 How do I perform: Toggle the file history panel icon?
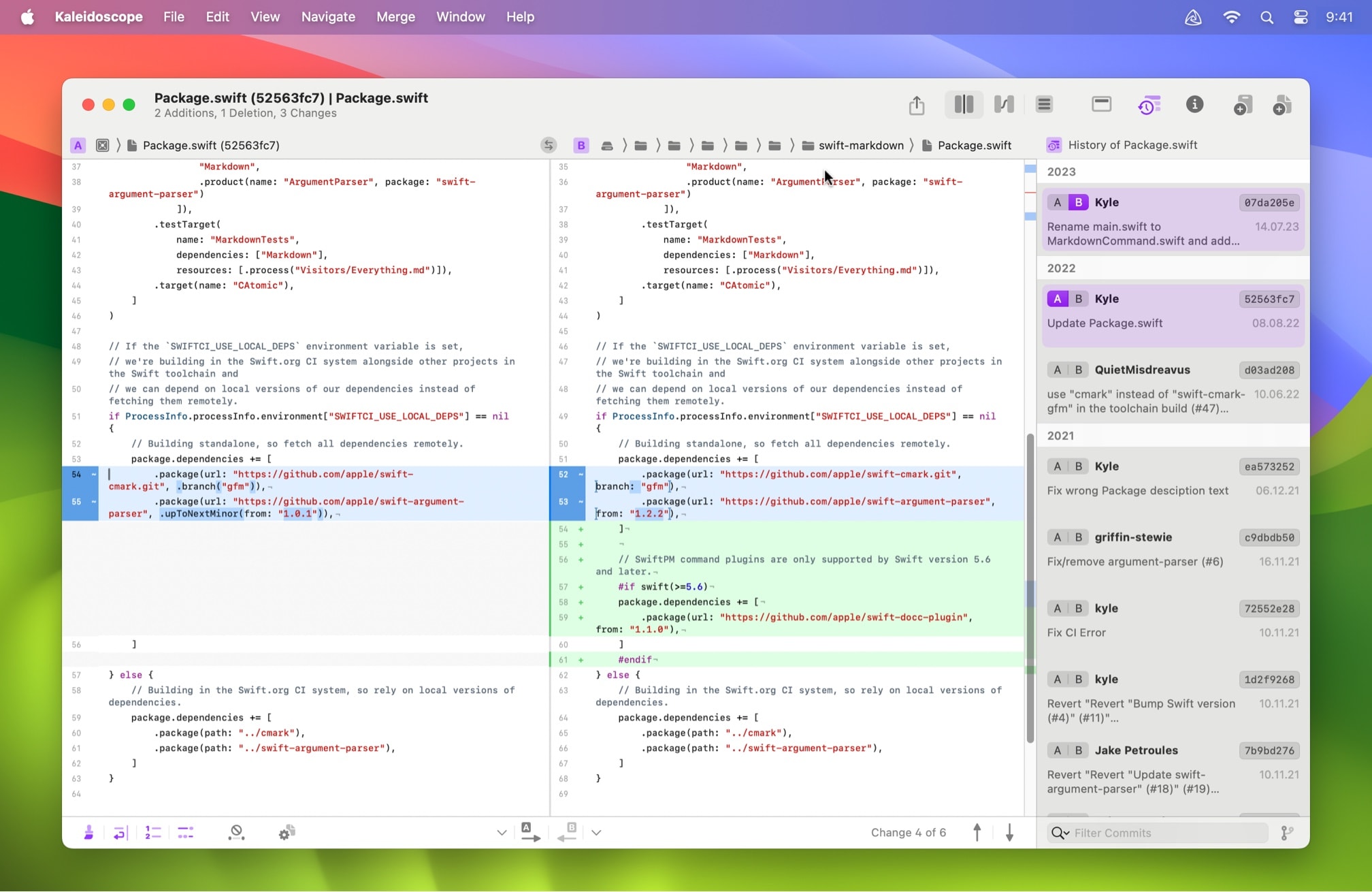1149,105
